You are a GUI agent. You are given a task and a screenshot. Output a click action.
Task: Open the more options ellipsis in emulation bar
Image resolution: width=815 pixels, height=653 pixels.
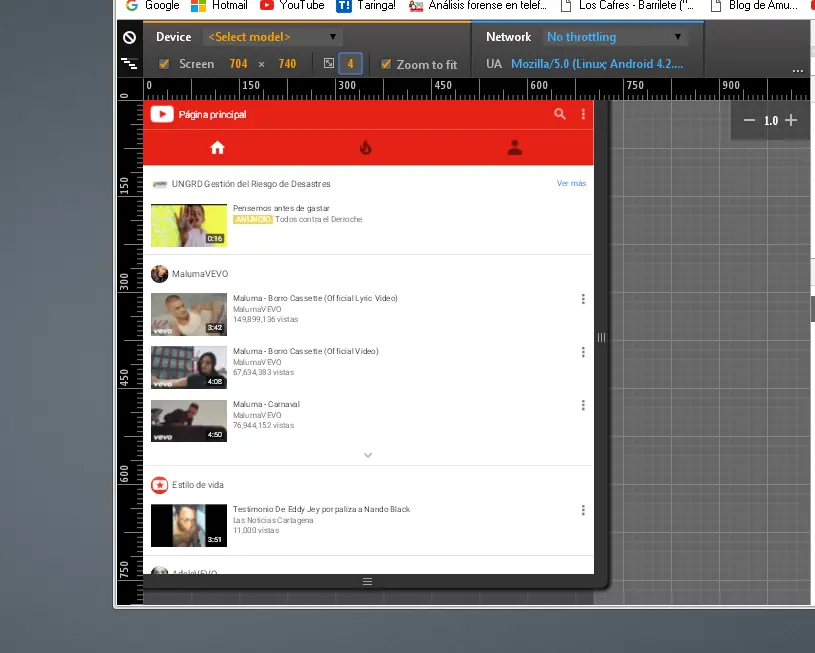pyautogui.click(x=798, y=70)
